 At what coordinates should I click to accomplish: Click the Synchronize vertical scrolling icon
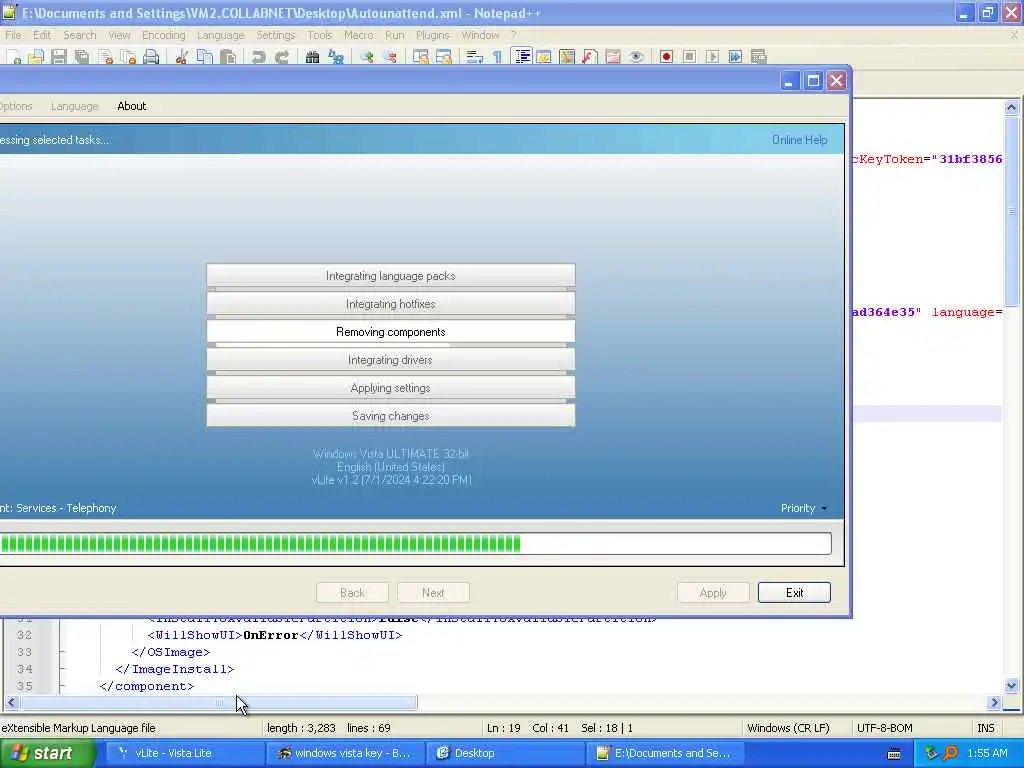[421, 57]
